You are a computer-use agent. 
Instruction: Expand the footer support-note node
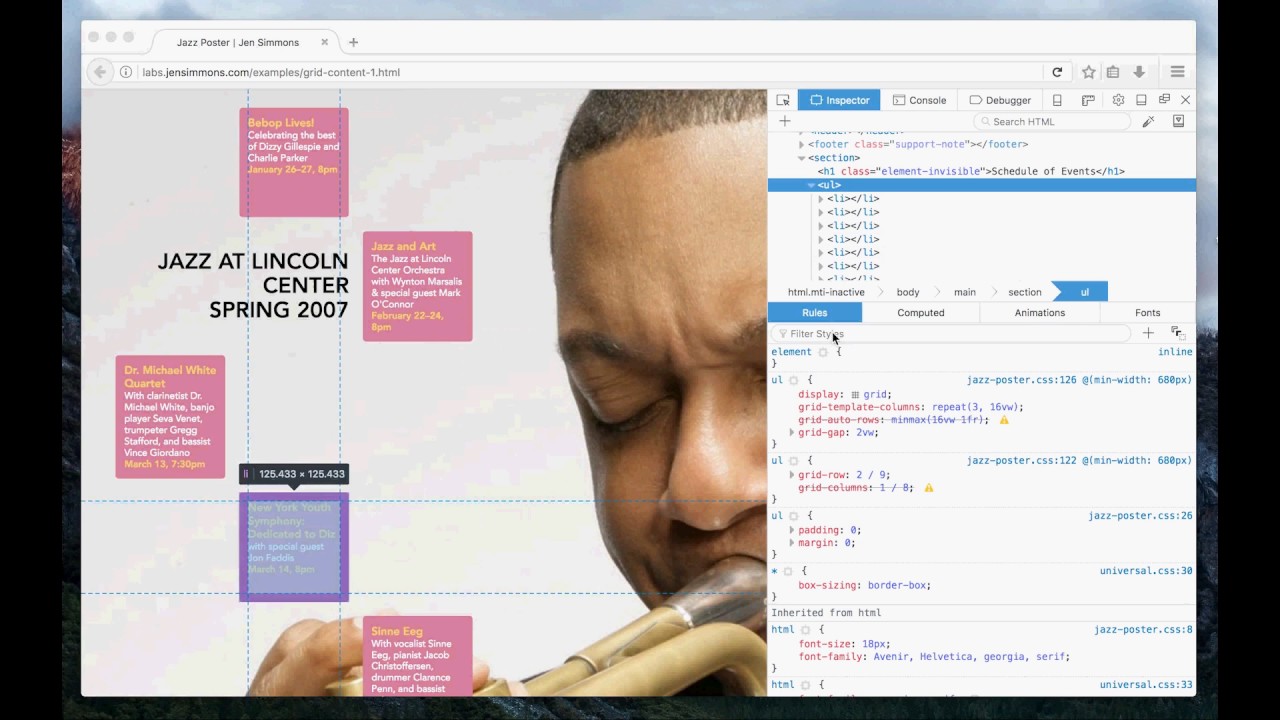tap(801, 144)
